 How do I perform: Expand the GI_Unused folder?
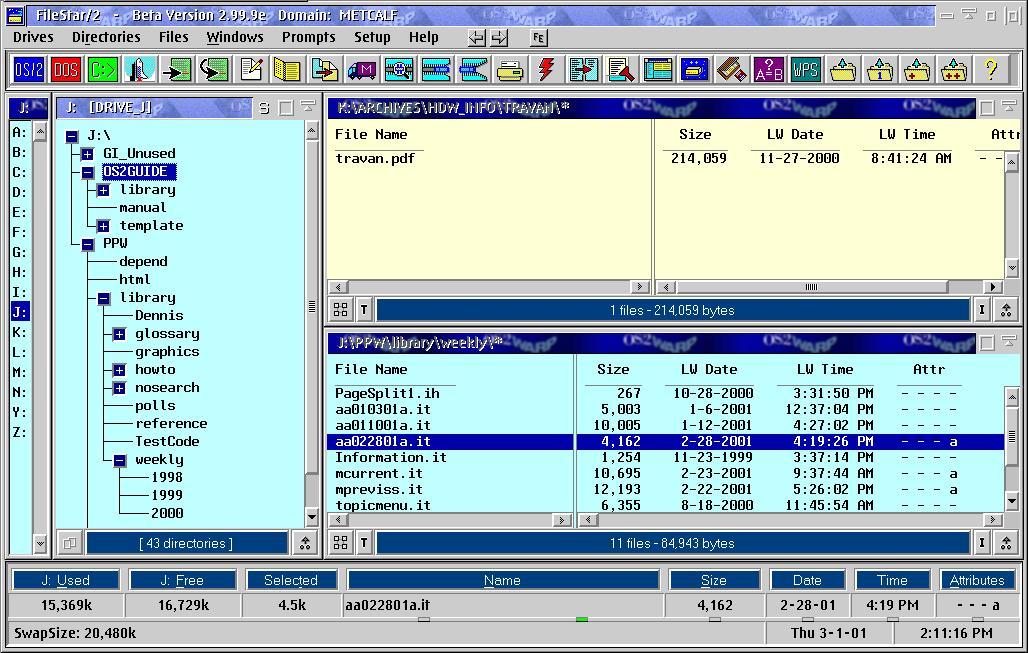coord(87,155)
